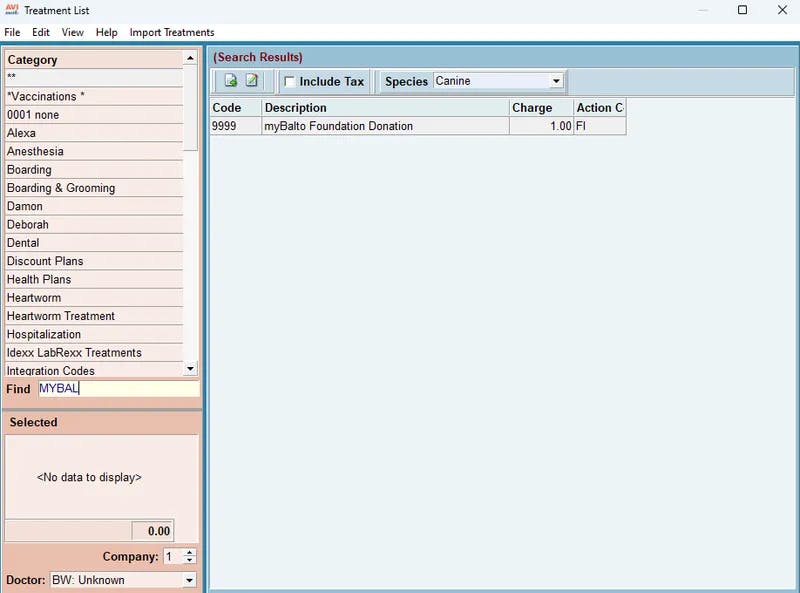Viewport: 800px width, 593px height.
Task: Click the Category list scroll-down arrow
Action: [x=190, y=368]
